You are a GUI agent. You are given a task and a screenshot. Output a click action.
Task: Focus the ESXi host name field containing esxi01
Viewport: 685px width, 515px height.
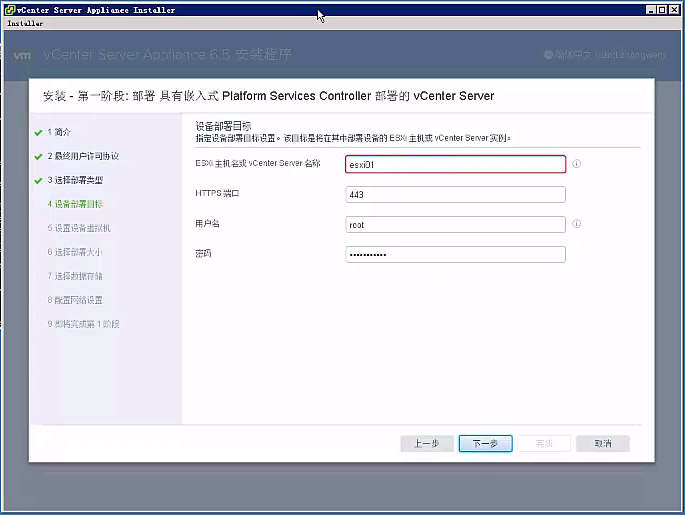455,164
